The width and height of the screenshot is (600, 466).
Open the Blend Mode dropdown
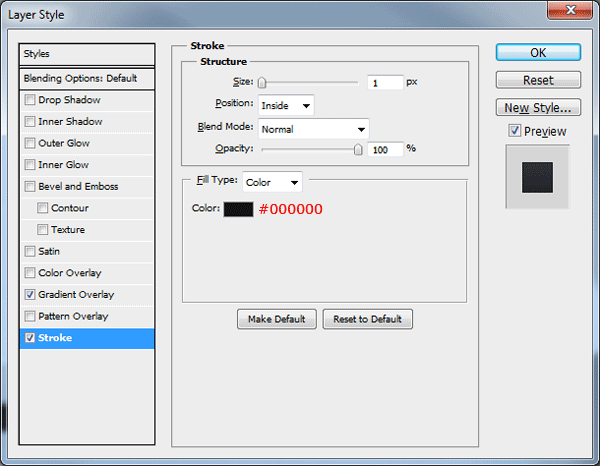[313, 129]
